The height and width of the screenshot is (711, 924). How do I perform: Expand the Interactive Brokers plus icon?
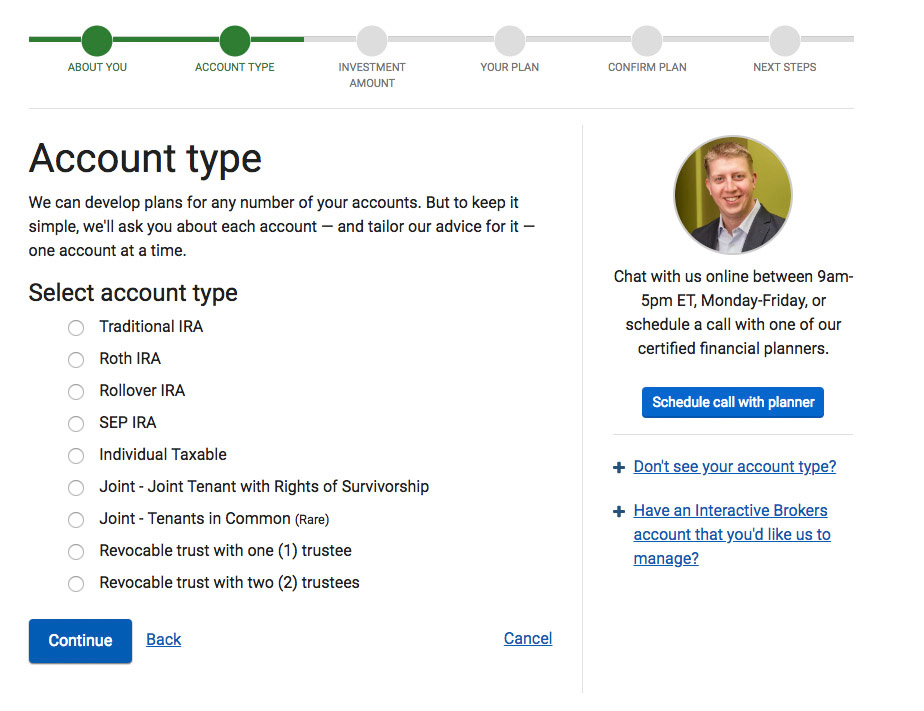click(x=619, y=511)
